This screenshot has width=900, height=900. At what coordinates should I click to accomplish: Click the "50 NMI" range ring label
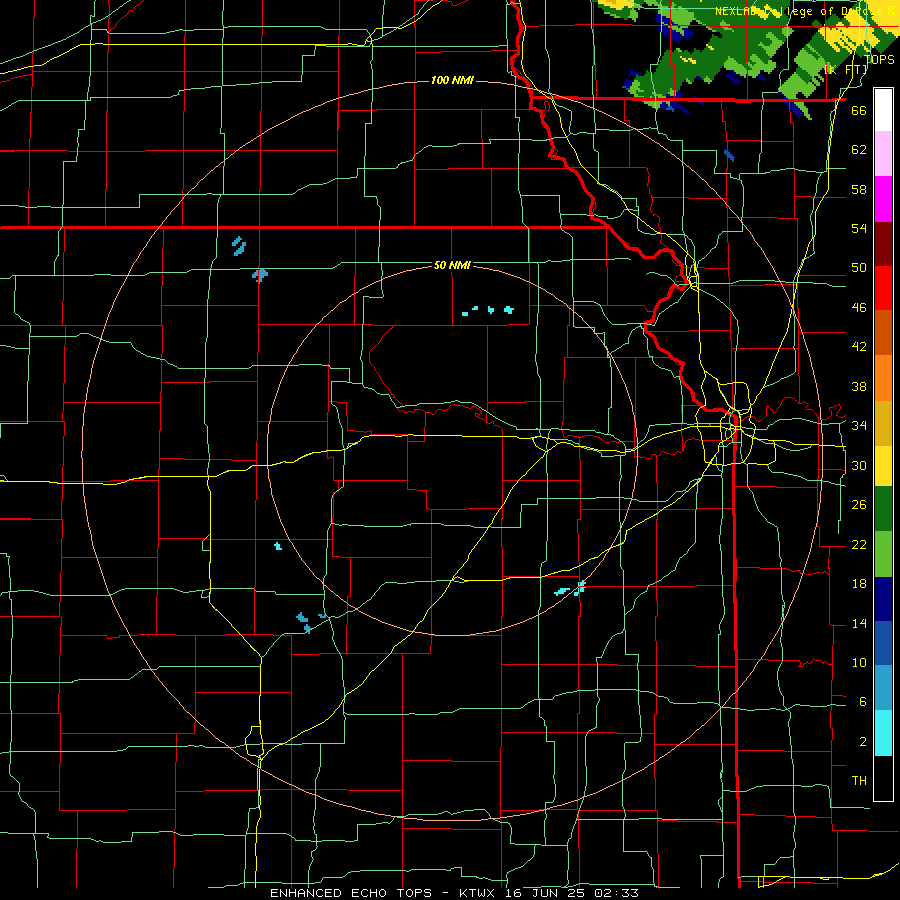tap(452, 265)
